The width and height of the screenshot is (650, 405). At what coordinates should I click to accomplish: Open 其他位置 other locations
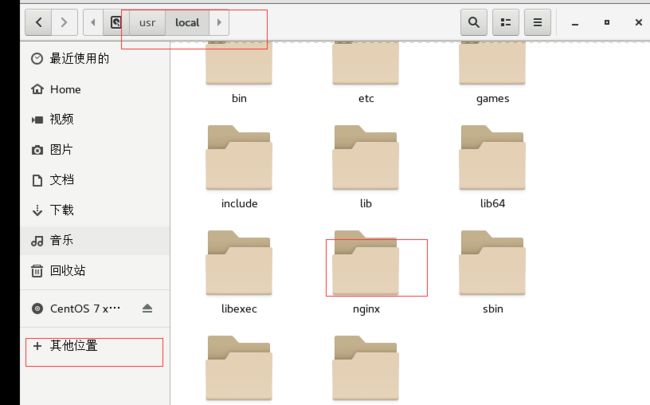[x=95, y=345]
